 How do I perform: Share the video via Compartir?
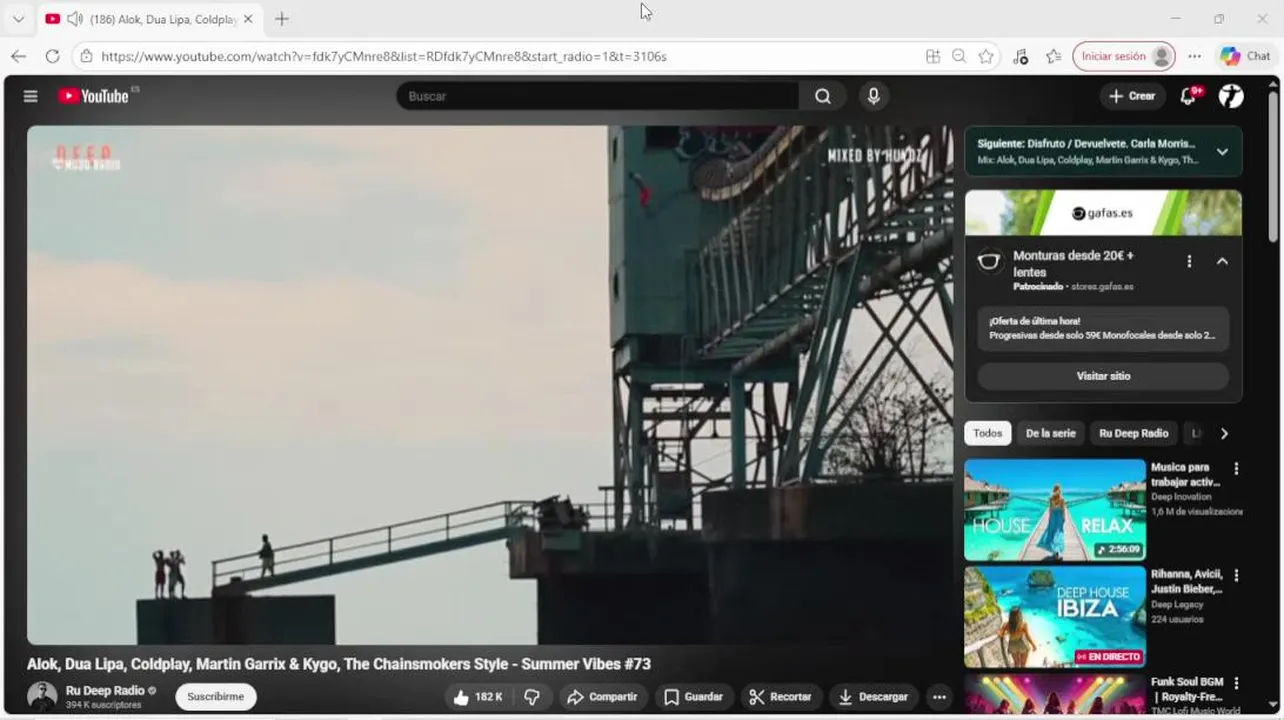point(602,697)
